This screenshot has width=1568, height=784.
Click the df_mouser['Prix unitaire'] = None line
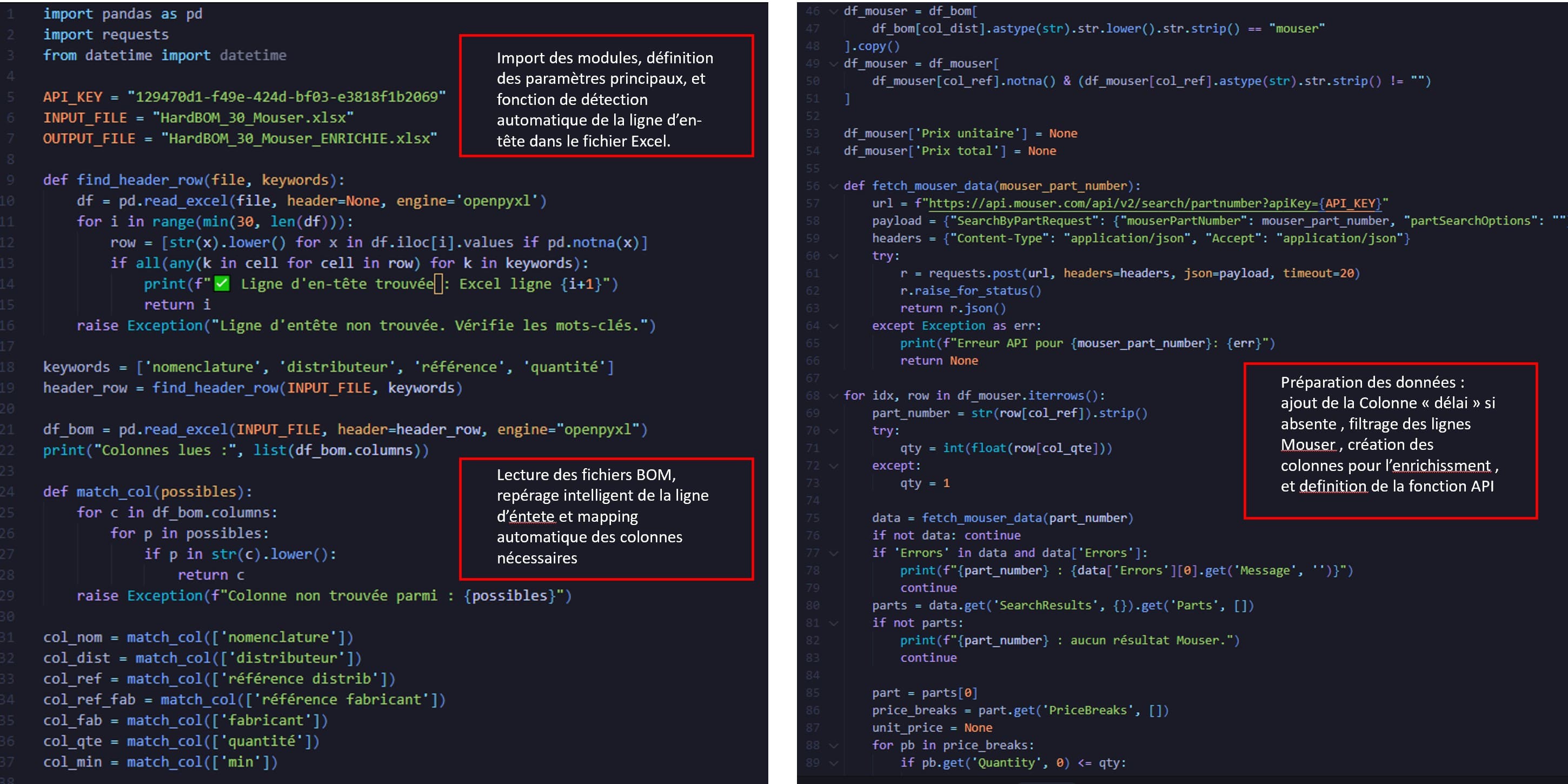(x=960, y=134)
